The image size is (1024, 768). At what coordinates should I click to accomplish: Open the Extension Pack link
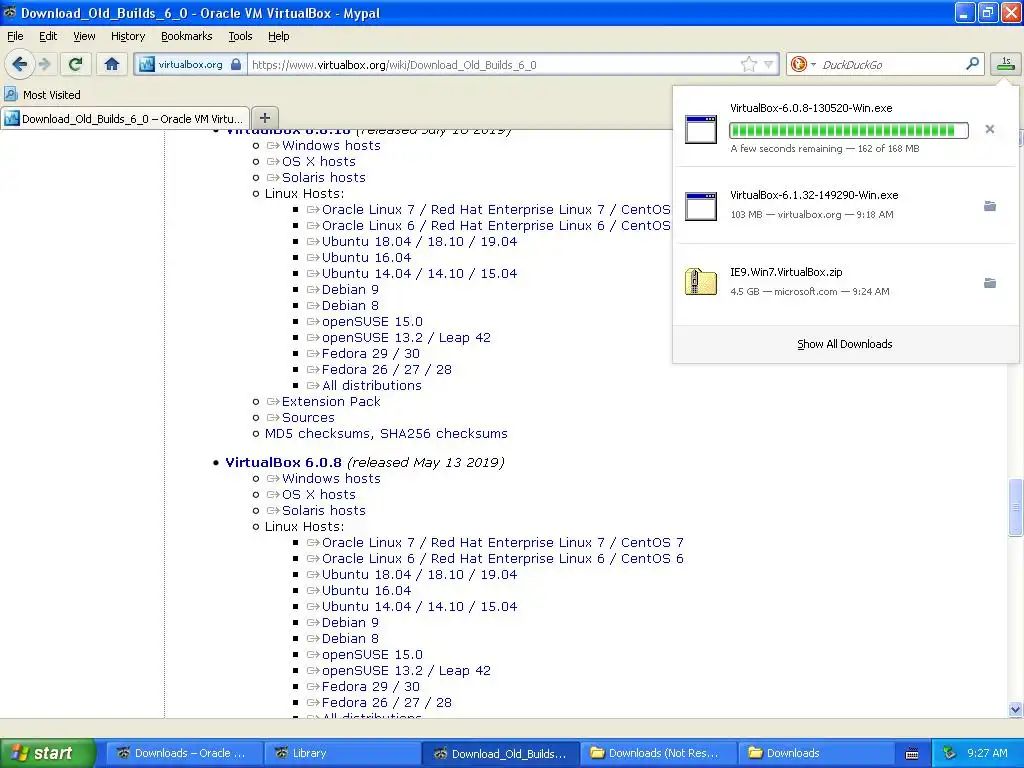coord(331,402)
